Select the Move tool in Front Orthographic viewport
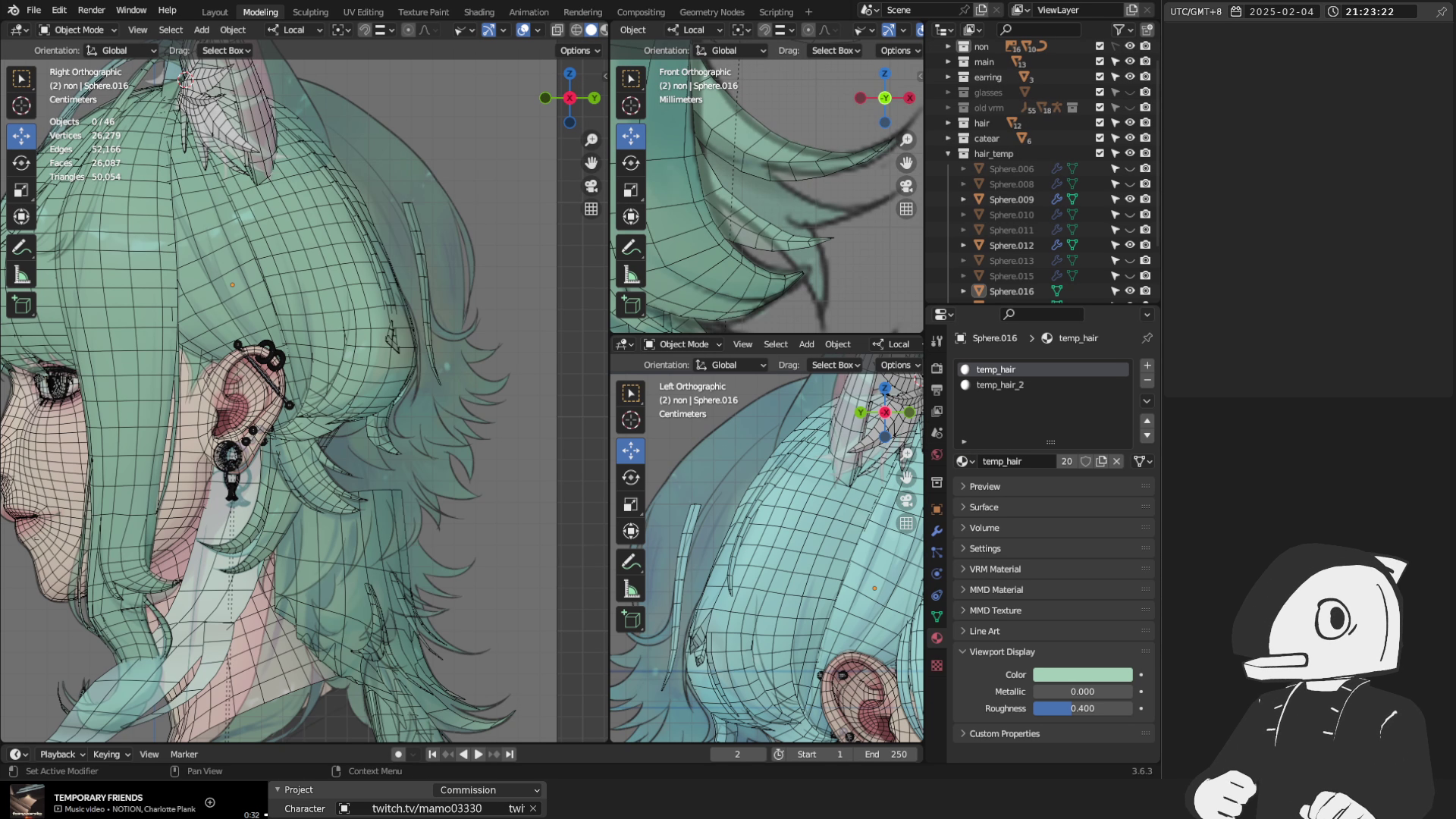The width and height of the screenshot is (1456, 819). [x=630, y=136]
